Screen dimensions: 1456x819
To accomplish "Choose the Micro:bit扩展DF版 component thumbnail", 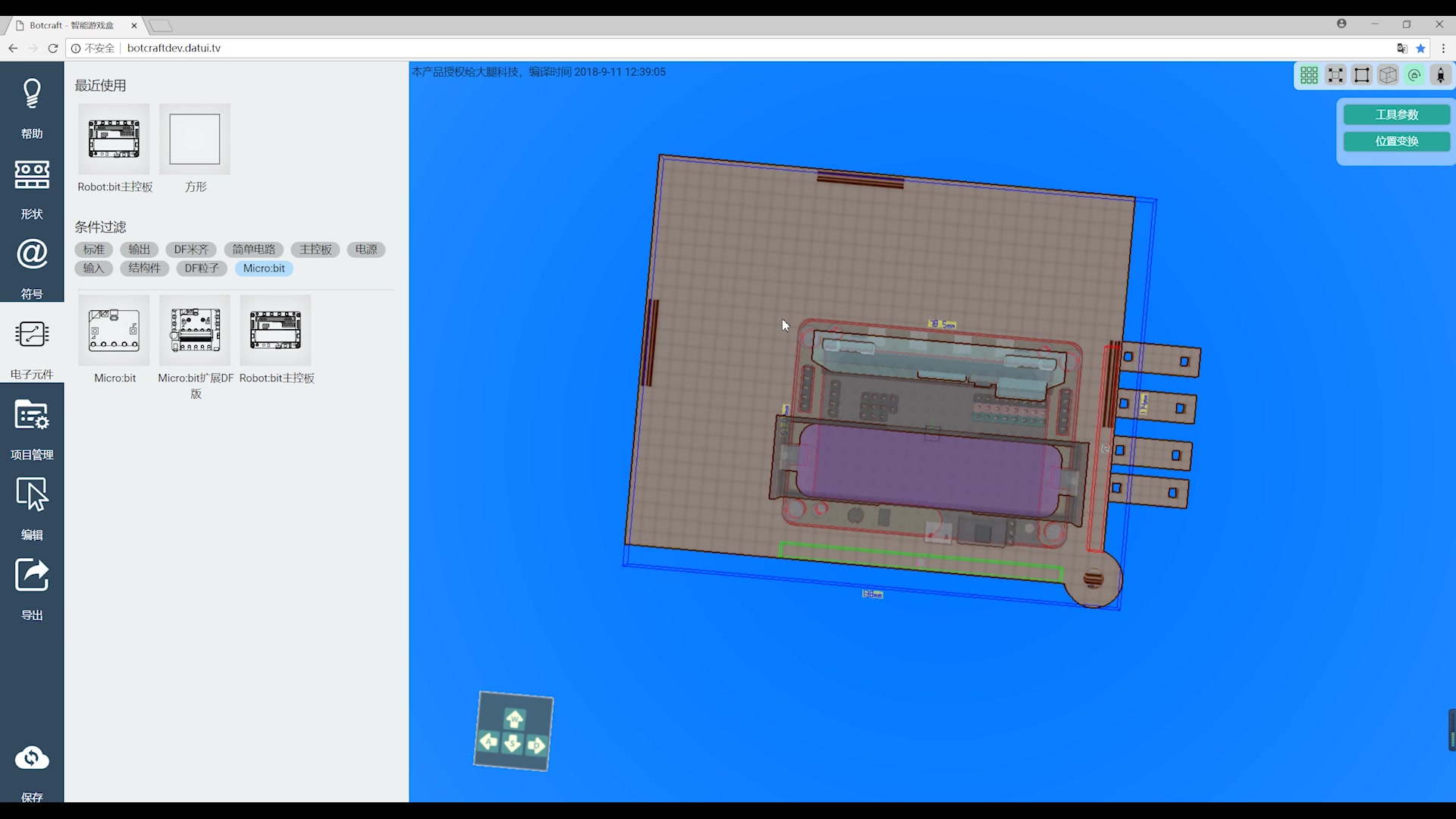I will [x=195, y=331].
